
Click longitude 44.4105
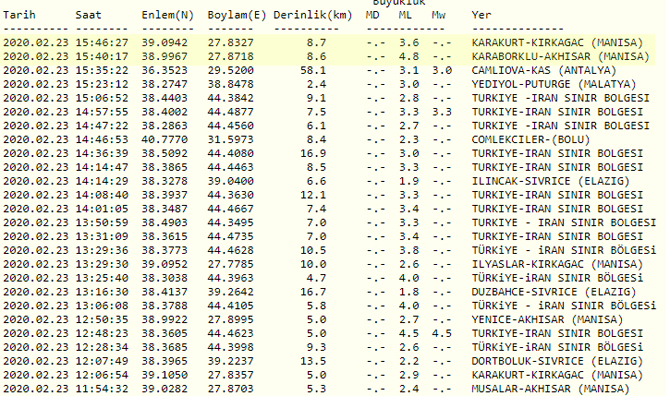[231, 306]
